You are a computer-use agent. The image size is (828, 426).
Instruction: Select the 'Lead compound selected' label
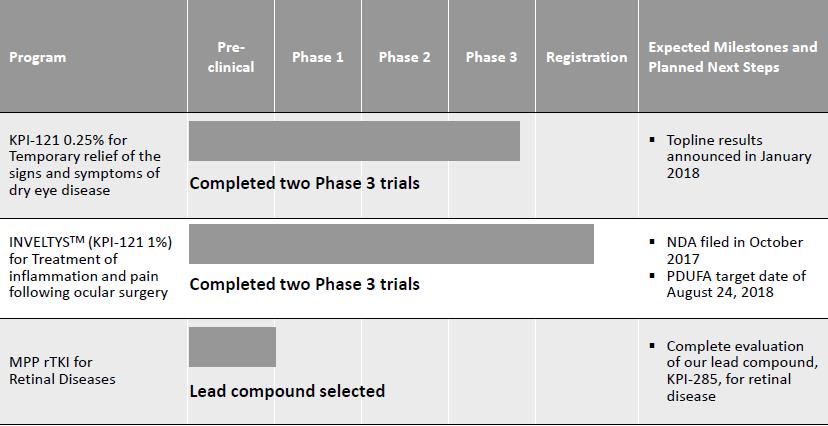[287, 391]
